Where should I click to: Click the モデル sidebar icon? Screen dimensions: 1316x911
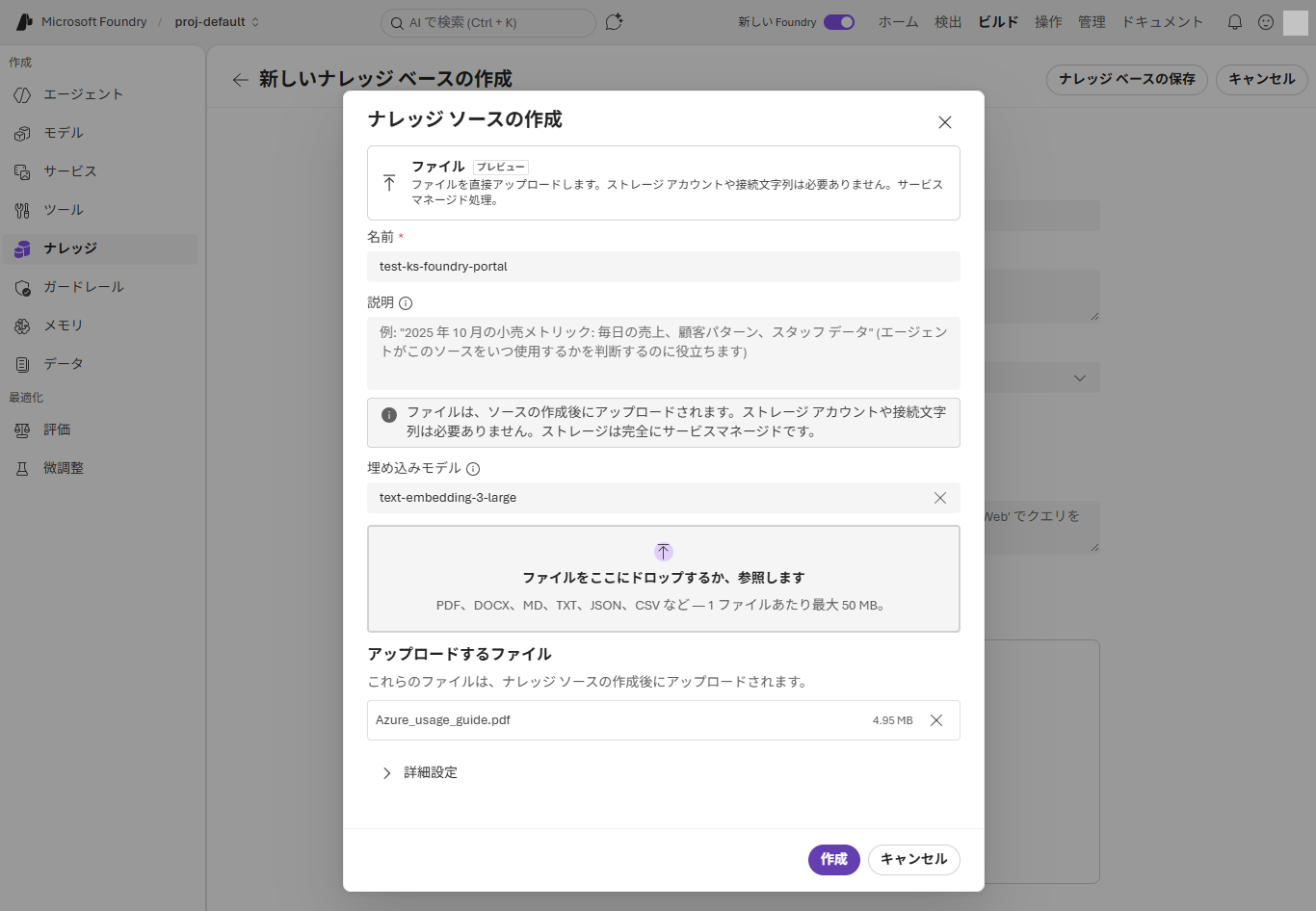point(22,133)
